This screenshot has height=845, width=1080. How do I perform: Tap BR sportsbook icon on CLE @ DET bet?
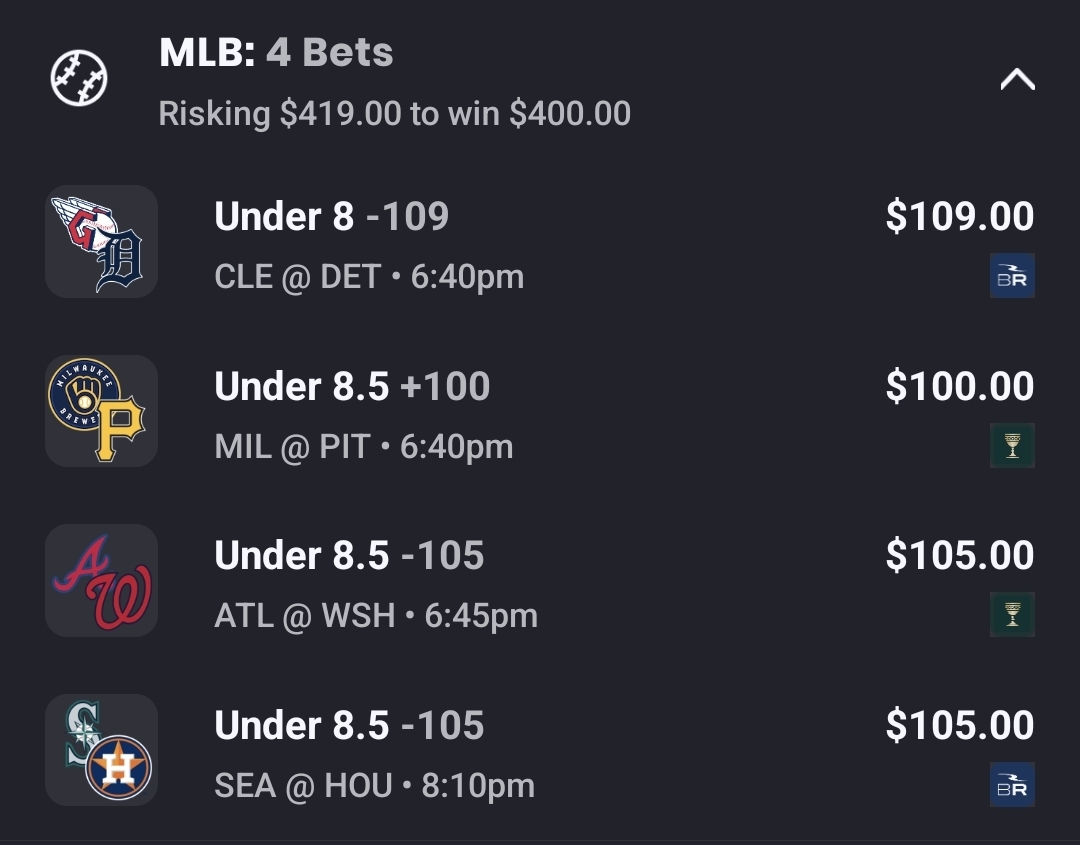point(1012,276)
